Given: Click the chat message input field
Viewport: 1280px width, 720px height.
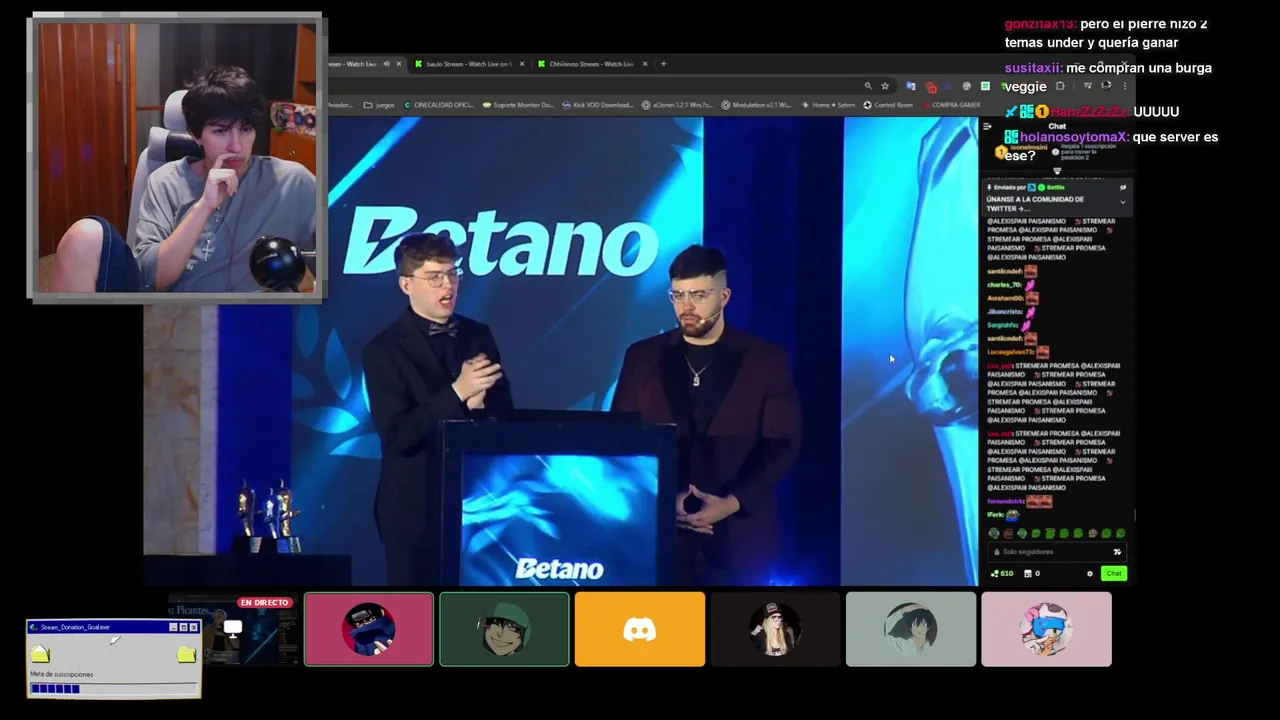Looking at the screenshot, I should pos(1057,552).
